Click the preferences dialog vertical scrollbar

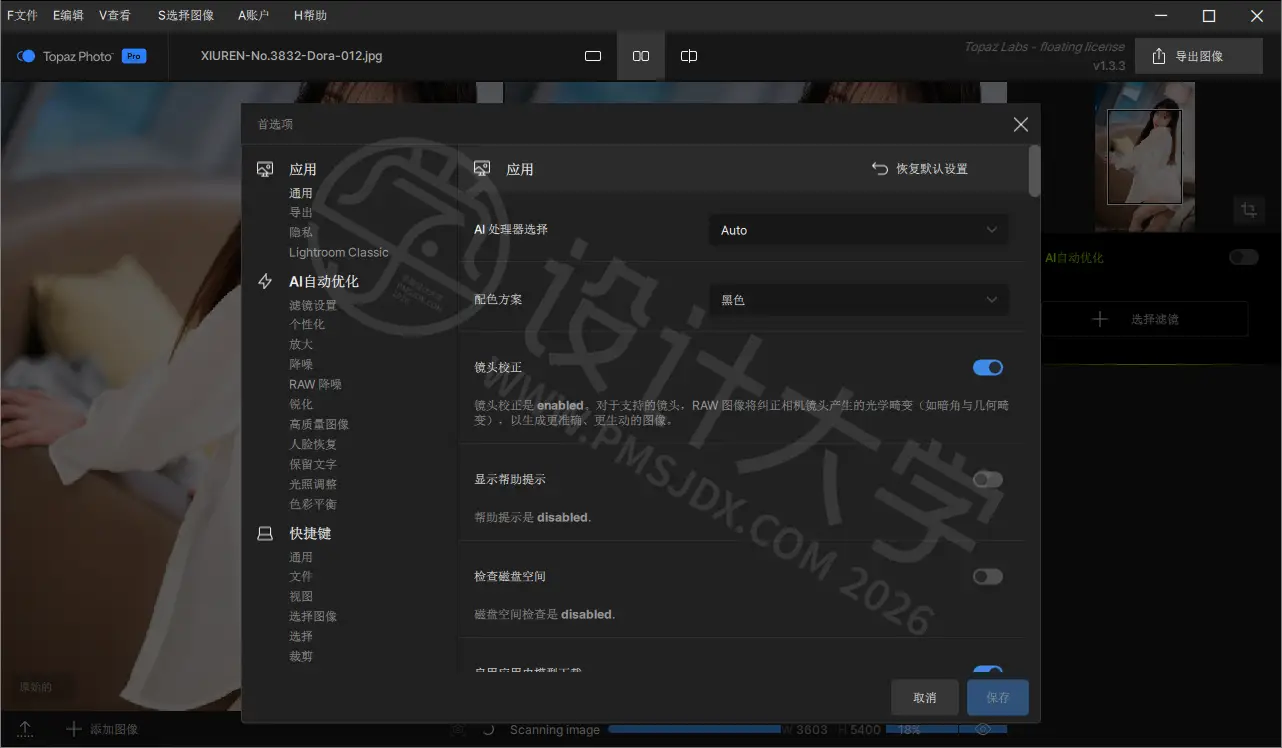[1034, 171]
